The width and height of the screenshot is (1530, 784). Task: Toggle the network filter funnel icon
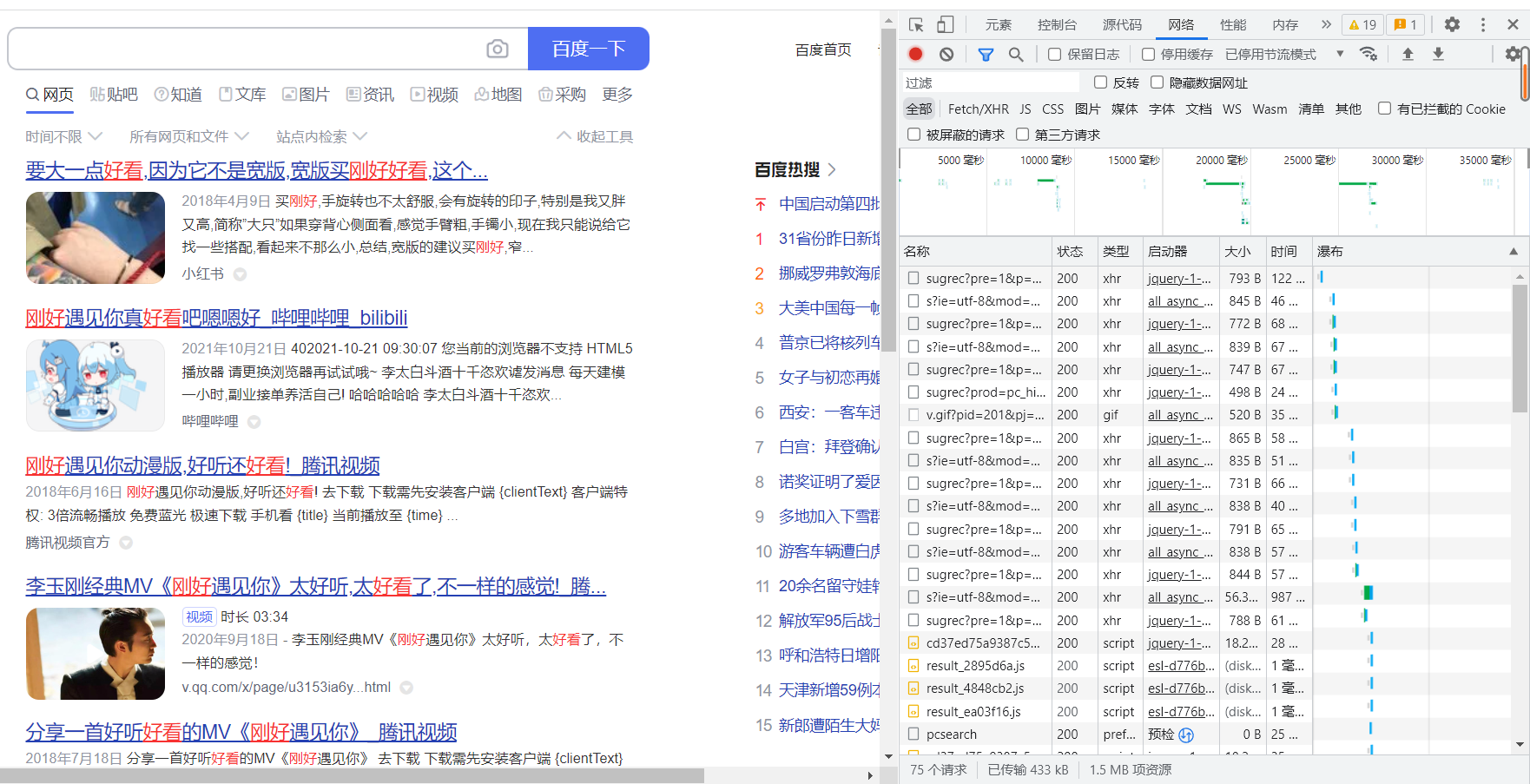[x=986, y=54]
